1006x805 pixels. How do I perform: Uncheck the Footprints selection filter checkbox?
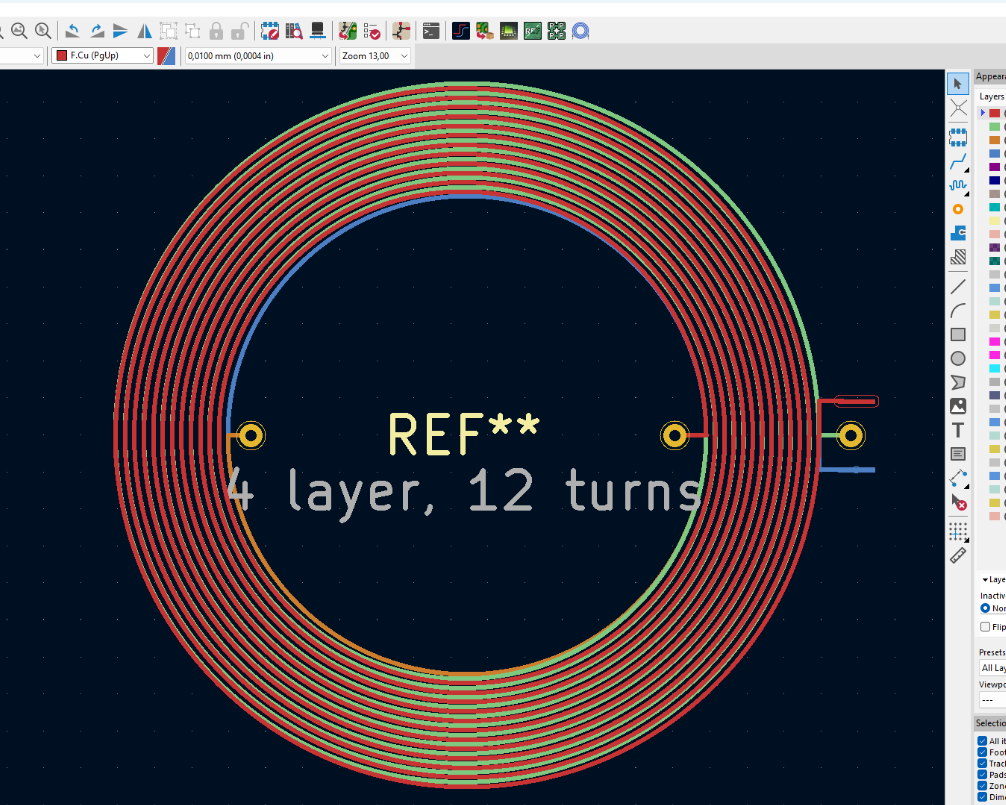point(982,752)
